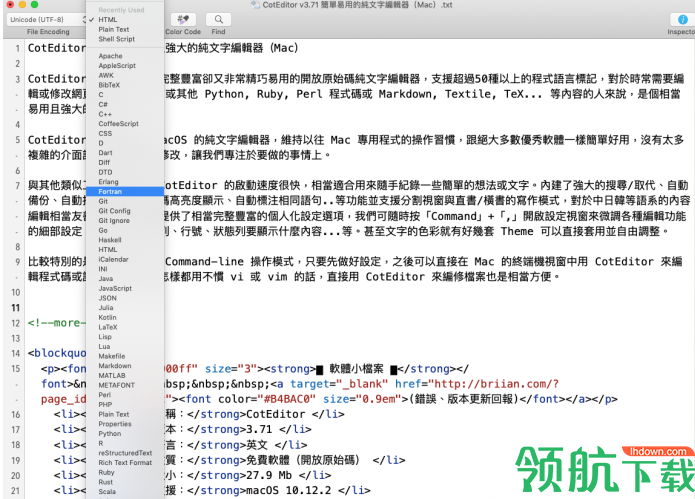Image resolution: width=695 pixels, height=499 pixels.
Task: Choose Makefile from the list
Action: (112, 356)
